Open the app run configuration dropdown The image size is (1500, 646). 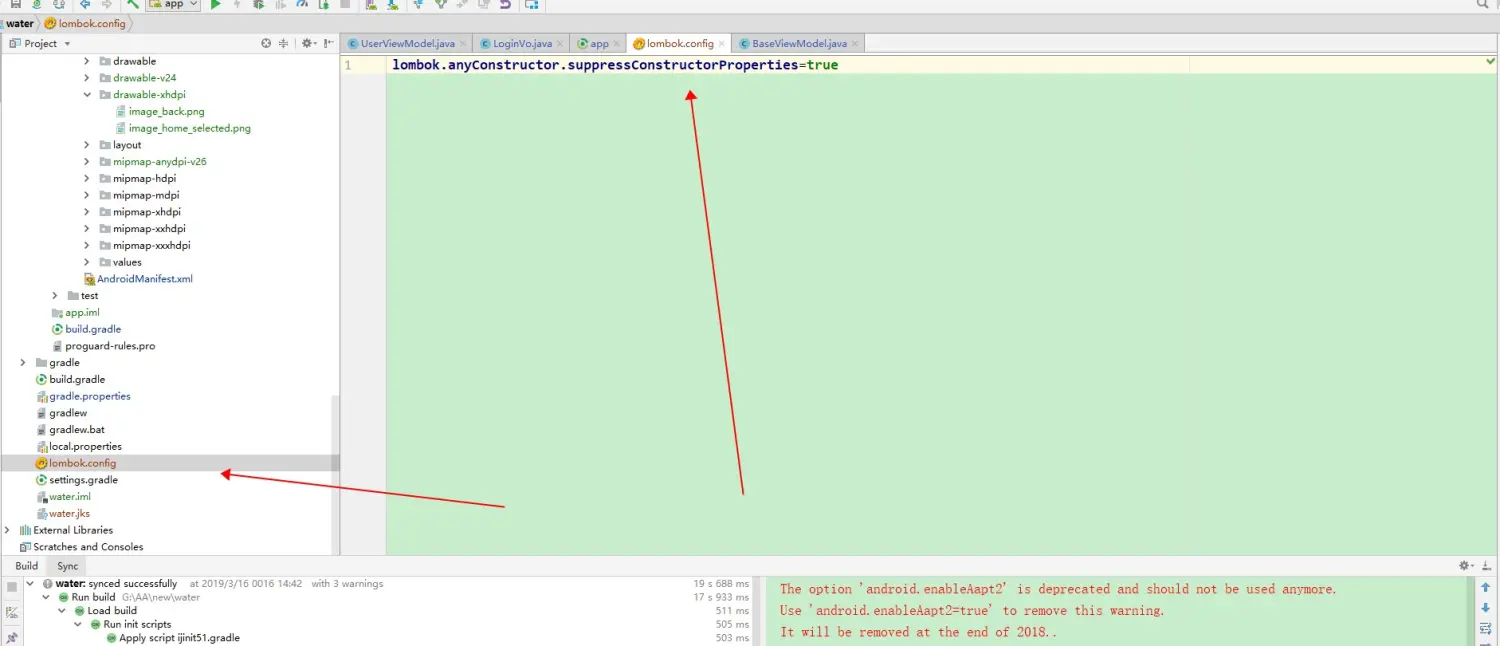[x=174, y=4]
